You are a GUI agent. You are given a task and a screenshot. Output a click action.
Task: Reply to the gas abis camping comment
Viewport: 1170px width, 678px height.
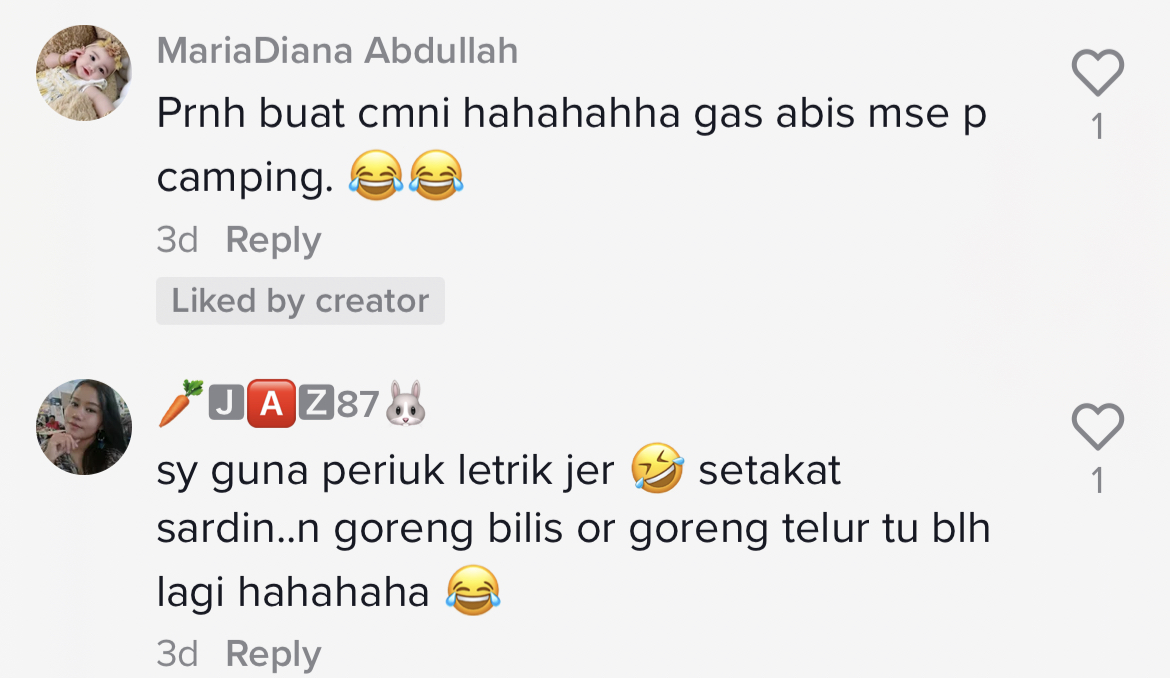tap(273, 240)
